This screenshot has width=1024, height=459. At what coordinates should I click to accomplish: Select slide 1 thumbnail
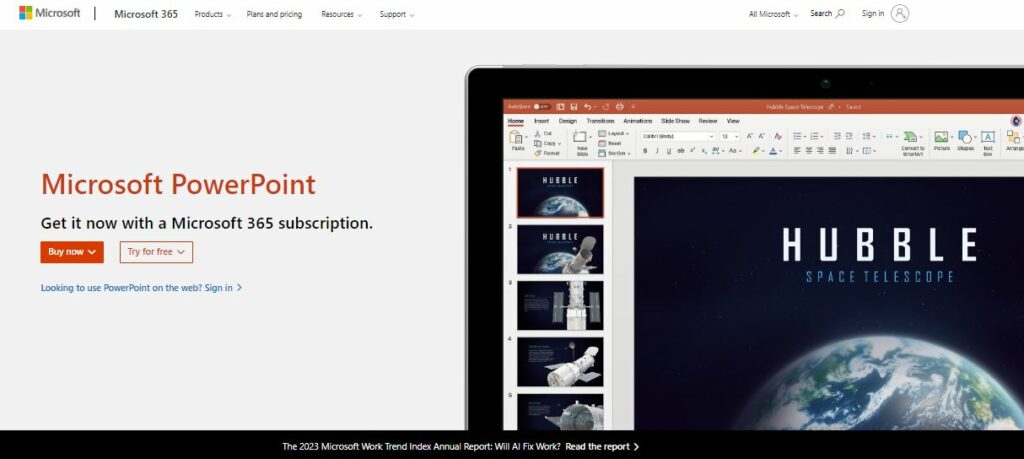coord(560,193)
